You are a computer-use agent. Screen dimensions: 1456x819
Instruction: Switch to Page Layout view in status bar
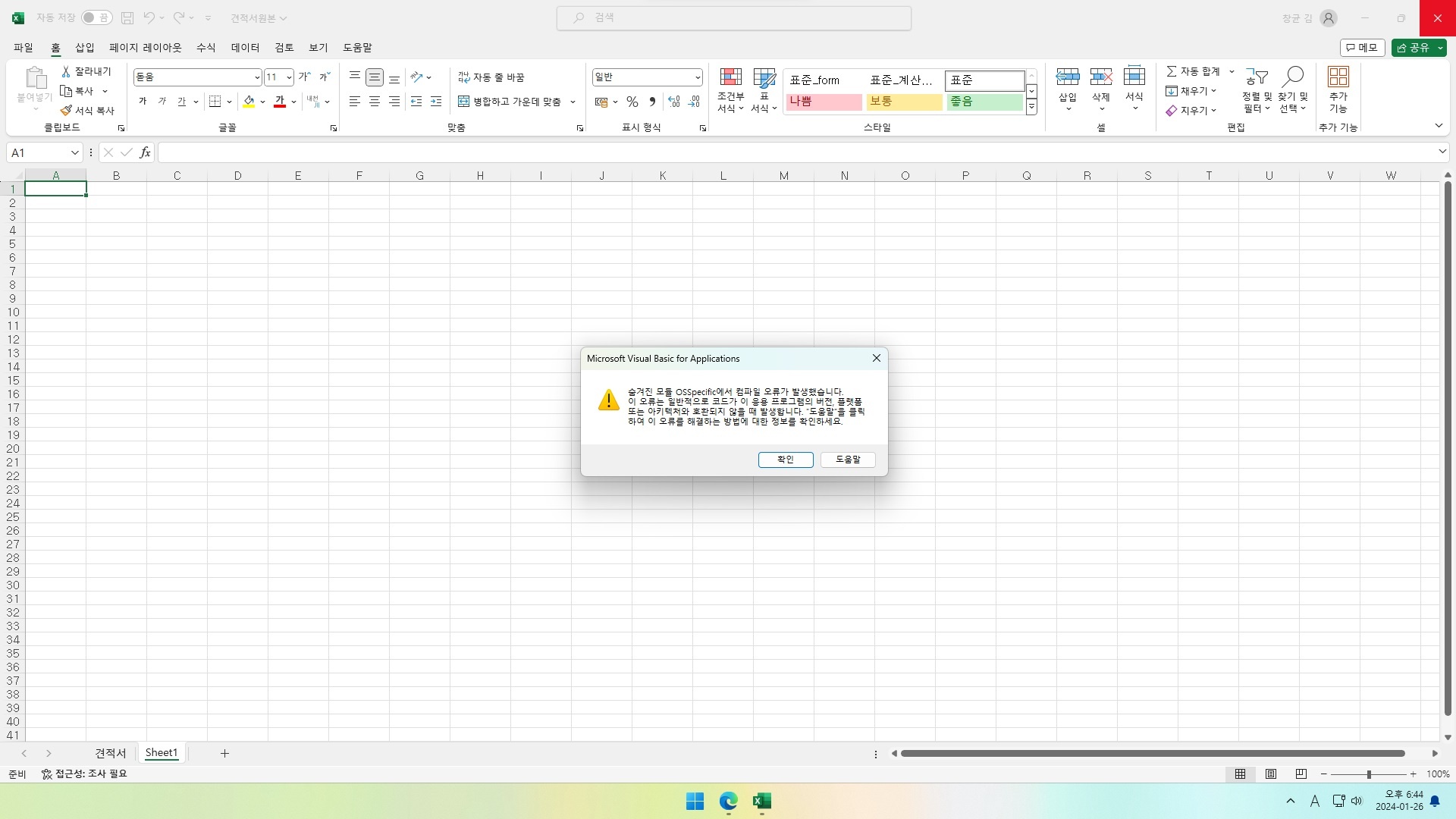click(x=1271, y=774)
